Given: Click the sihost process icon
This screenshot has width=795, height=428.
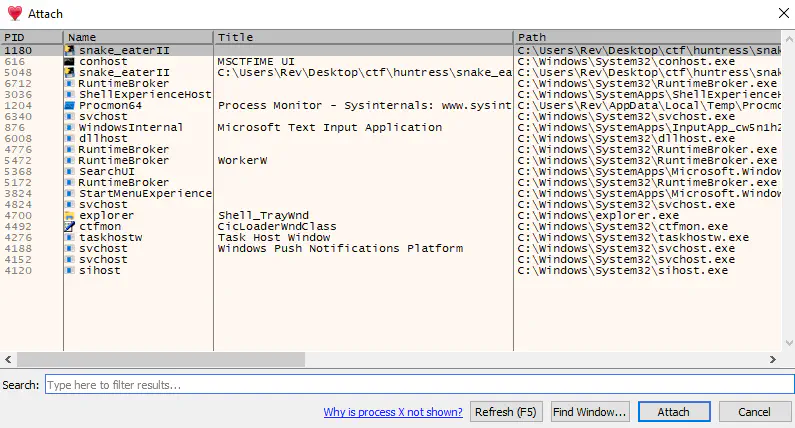Looking at the screenshot, I should click(70, 270).
